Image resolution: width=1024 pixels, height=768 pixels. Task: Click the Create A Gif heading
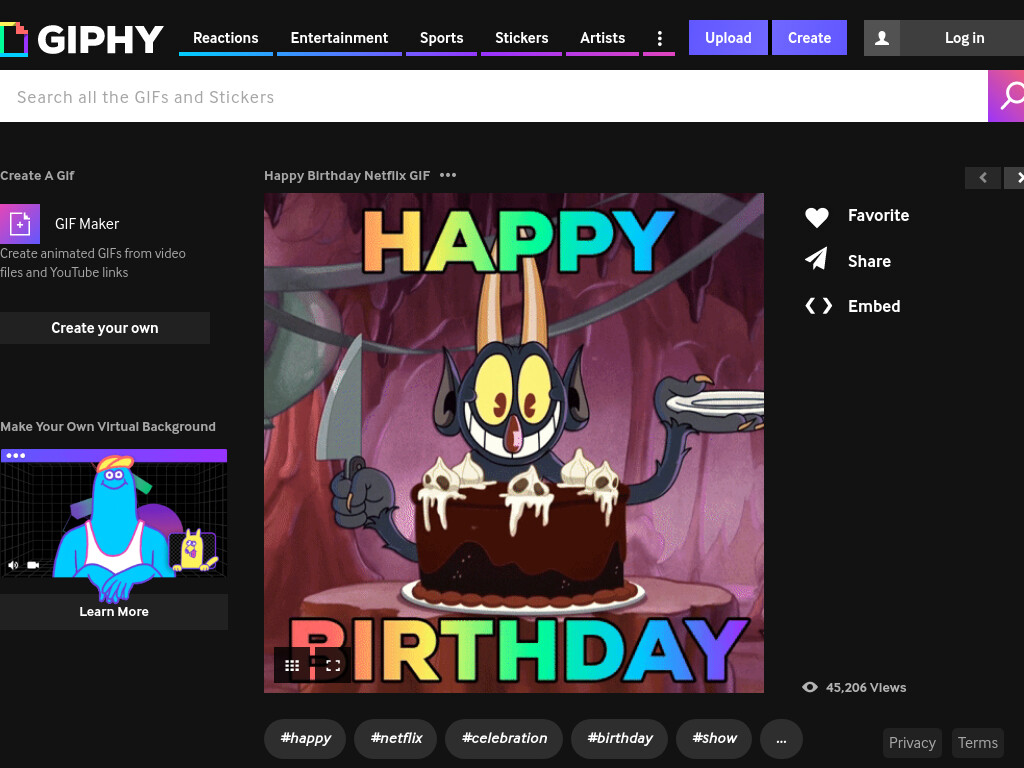click(37, 176)
